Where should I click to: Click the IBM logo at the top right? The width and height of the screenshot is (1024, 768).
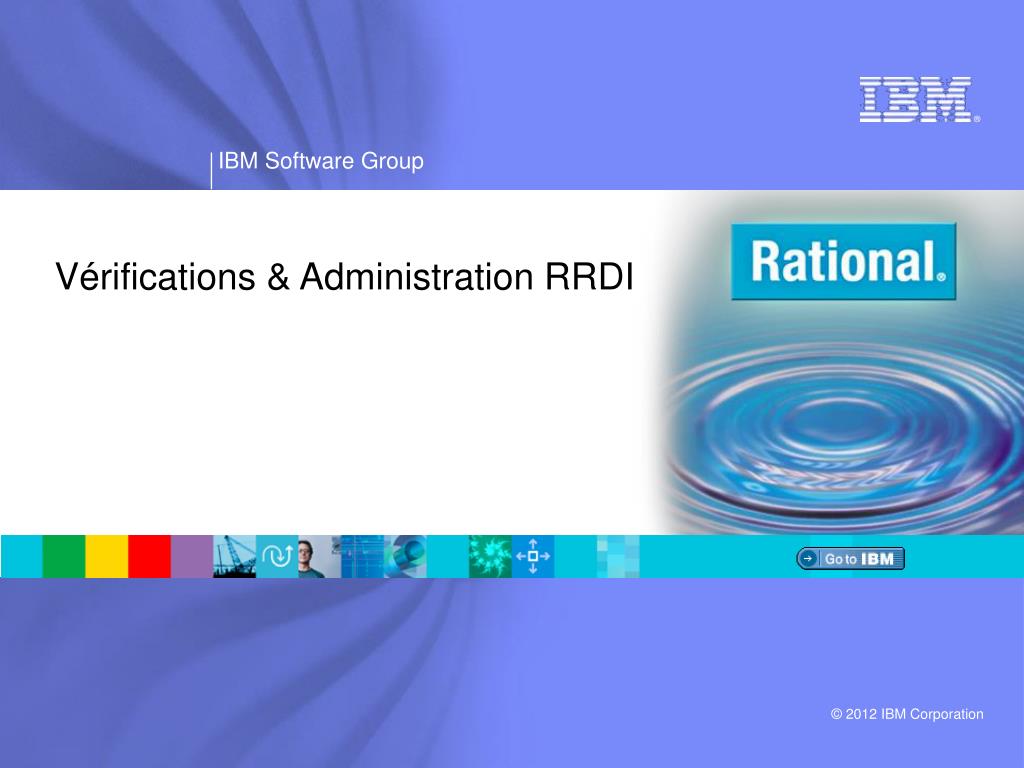pos(918,99)
